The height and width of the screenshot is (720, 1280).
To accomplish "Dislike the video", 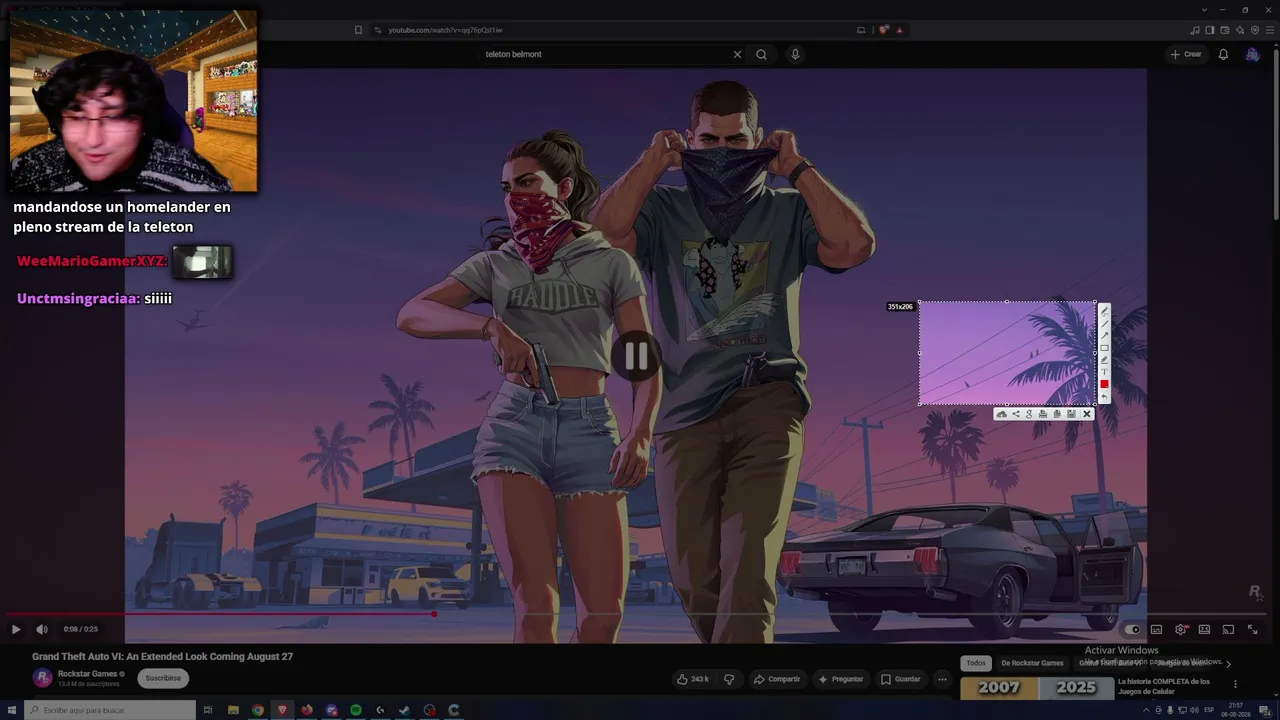I will pyautogui.click(x=729, y=679).
